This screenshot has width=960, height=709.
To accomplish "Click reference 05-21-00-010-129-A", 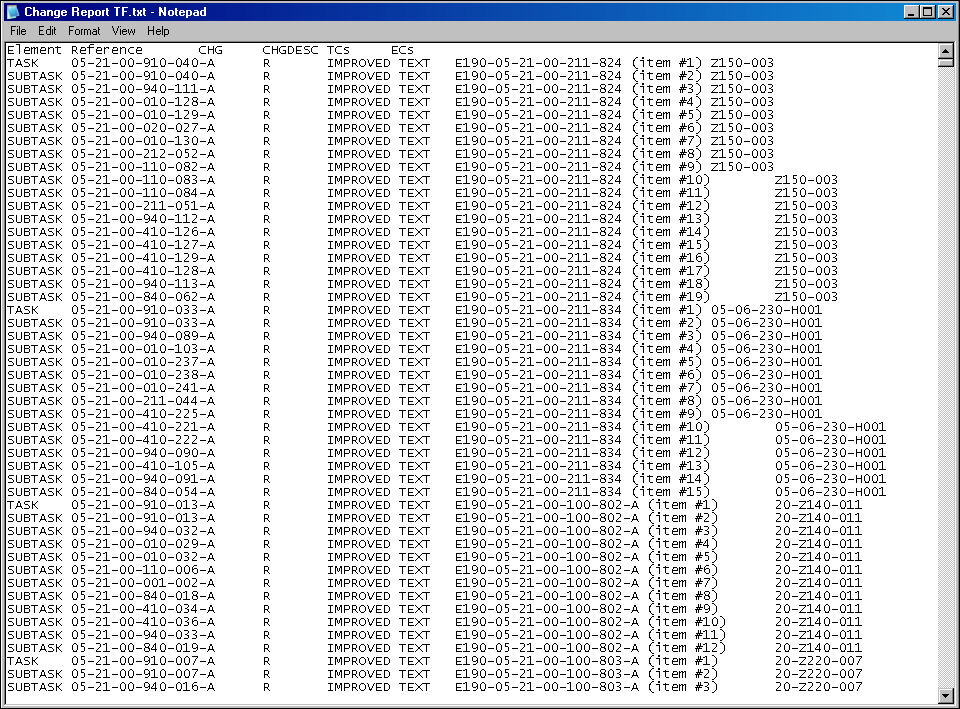I will (143, 115).
